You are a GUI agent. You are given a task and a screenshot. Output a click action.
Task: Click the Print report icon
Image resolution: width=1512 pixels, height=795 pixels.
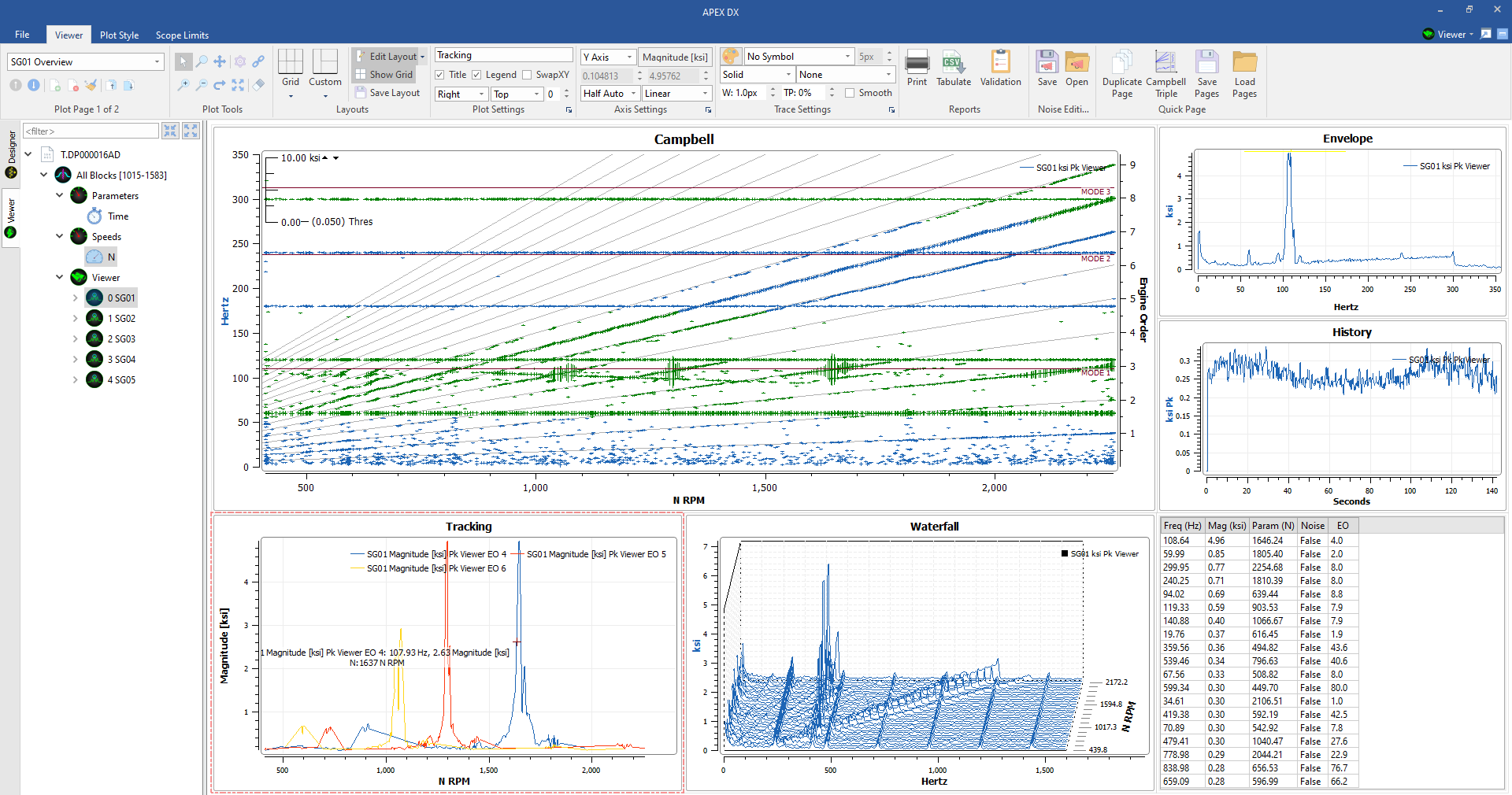pos(917,68)
